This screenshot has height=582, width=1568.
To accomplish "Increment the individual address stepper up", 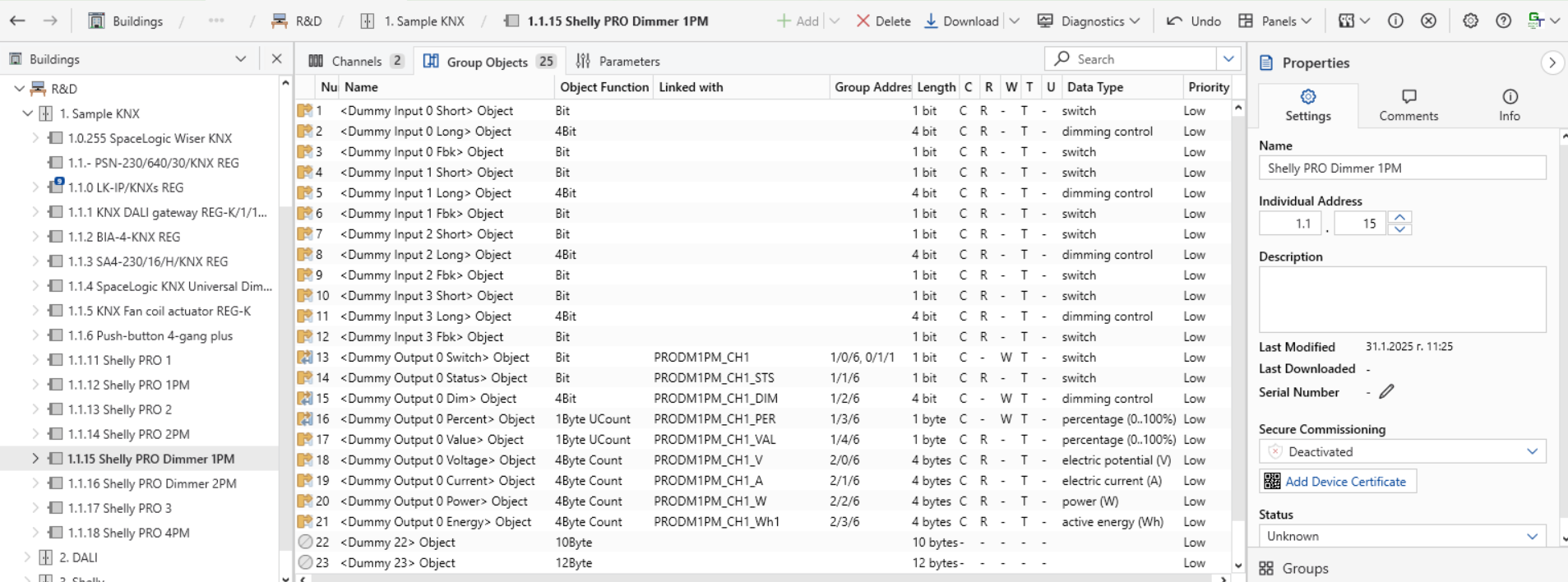I will coord(1399,217).
